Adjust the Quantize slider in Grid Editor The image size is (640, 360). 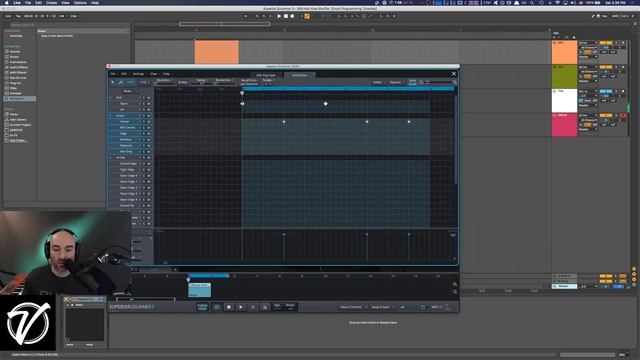coord(165,84)
